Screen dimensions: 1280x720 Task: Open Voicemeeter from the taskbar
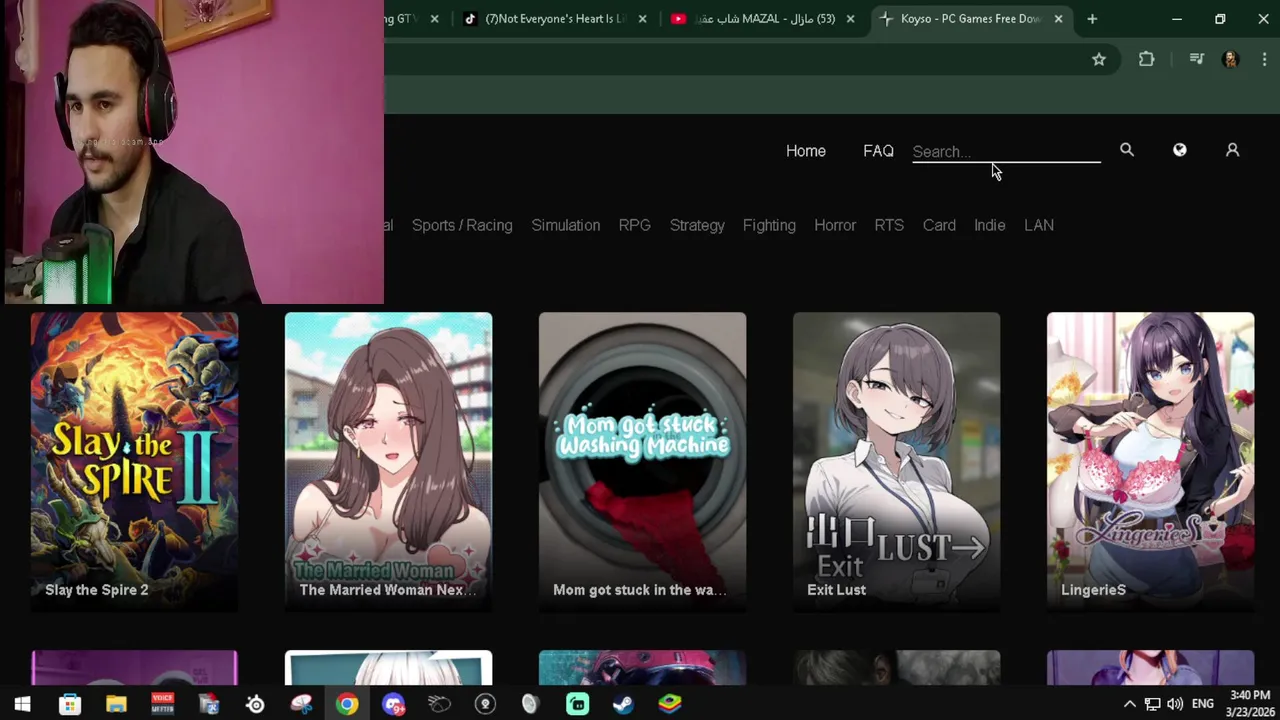point(162,704)
